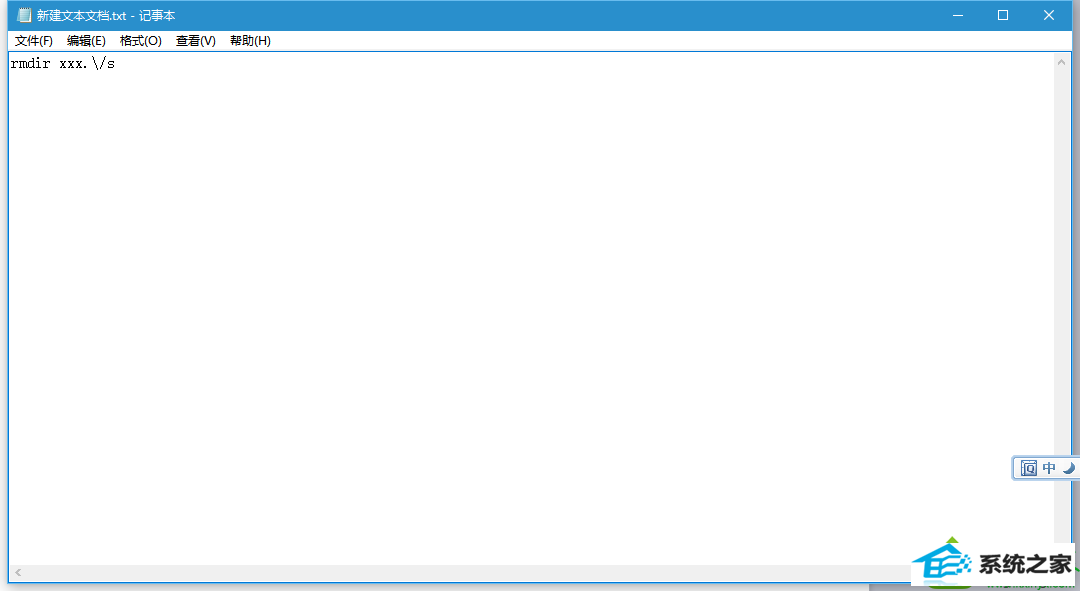
Task: Click the horizontal scrollbar left arrow
Action: tap(18, 572)
